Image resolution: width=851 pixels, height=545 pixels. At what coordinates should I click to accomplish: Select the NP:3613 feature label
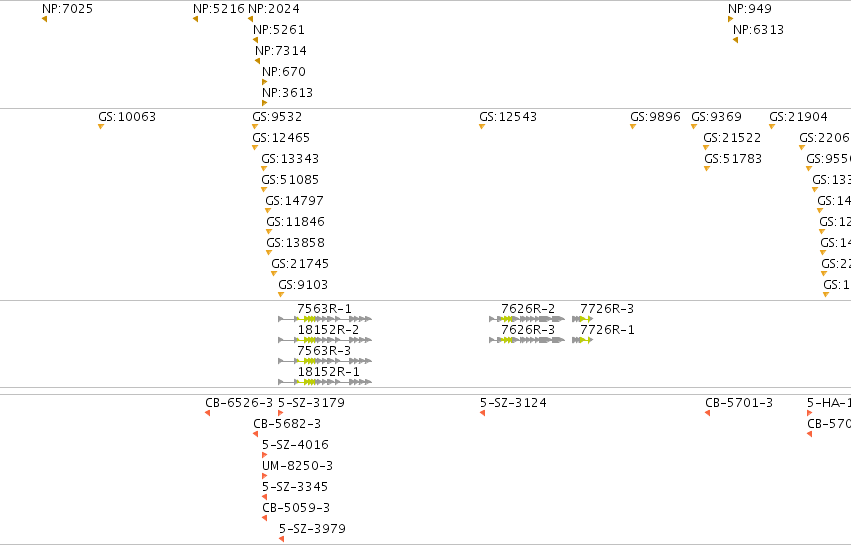coord(288,93)
